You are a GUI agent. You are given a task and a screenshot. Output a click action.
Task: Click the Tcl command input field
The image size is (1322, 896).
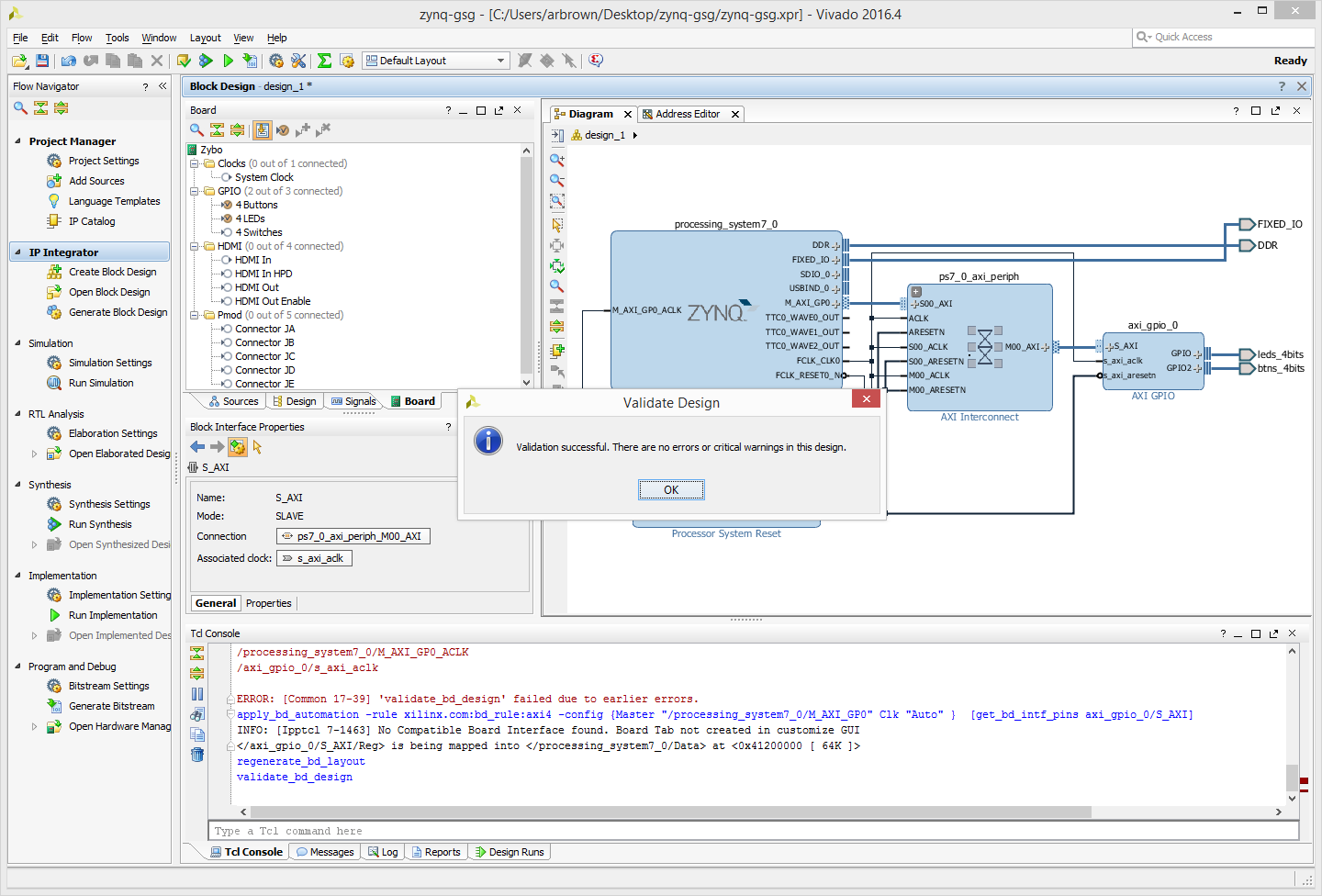(x=754, y=831)
